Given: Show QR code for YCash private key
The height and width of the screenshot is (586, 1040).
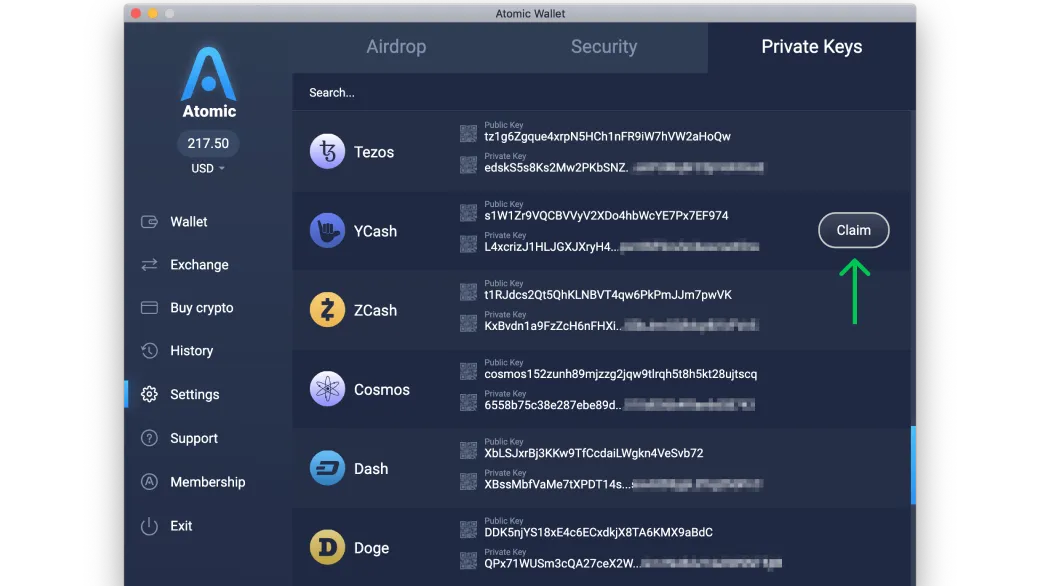Looking at the screenshot, I should pos(468,244).
